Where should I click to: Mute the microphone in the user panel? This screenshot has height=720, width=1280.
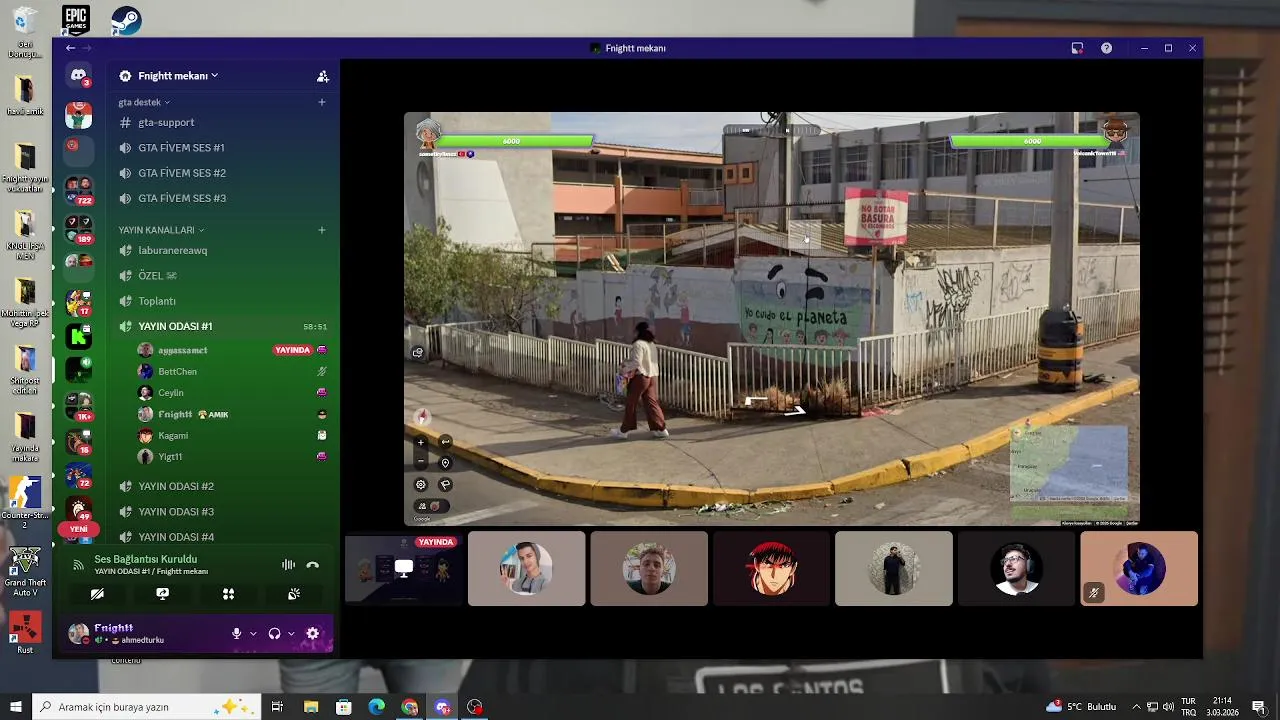point(237,633)
